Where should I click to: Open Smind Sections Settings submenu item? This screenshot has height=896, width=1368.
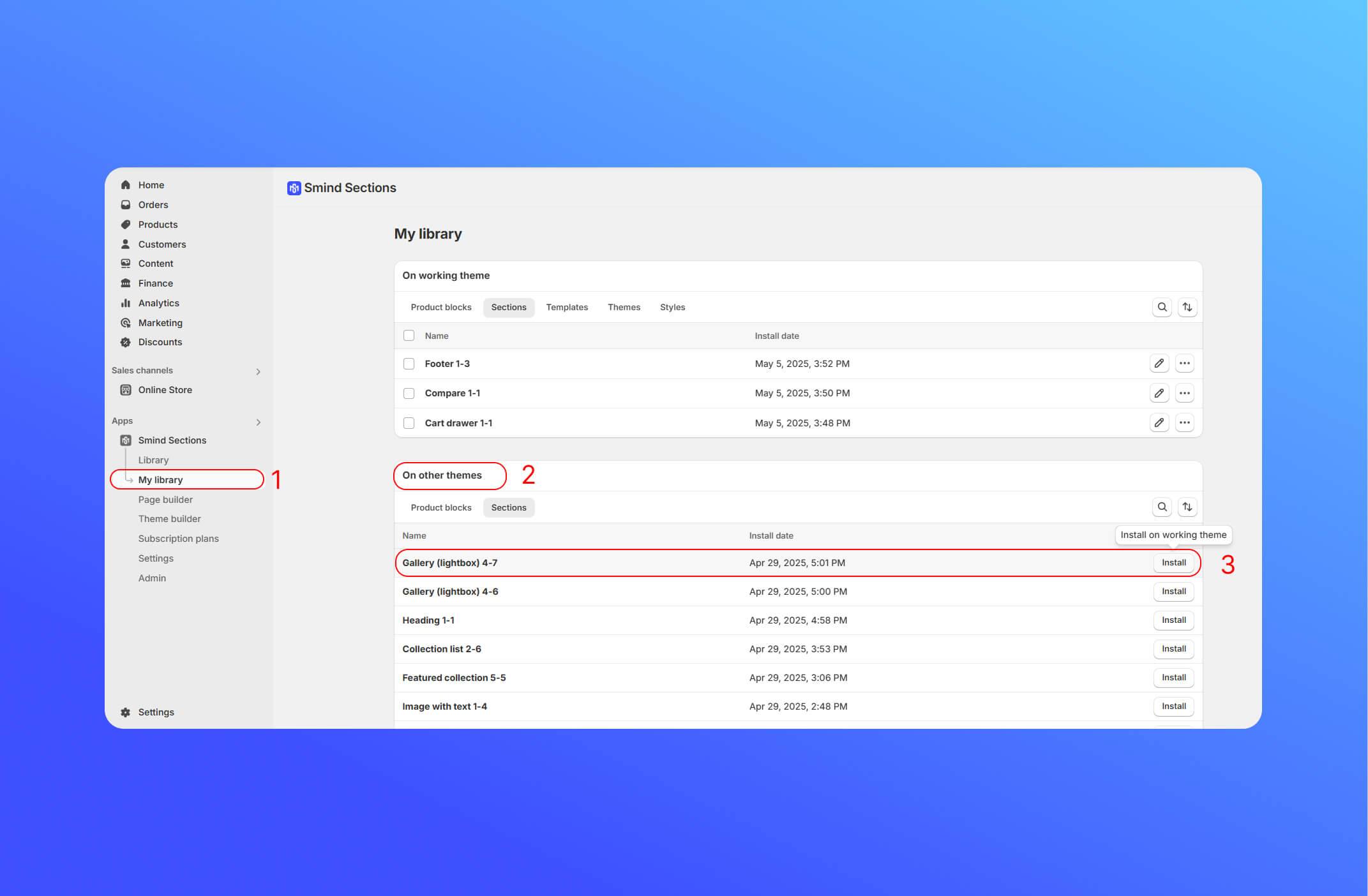(156, 558)
